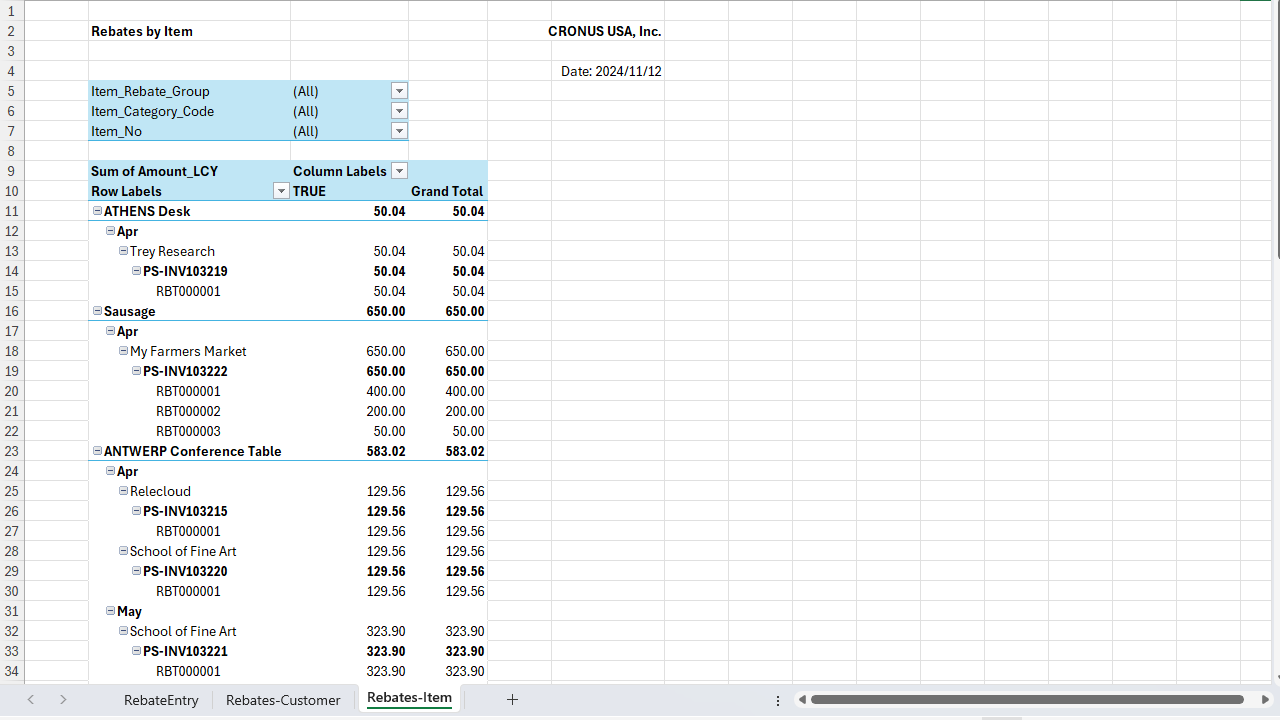Open the Row Labels filter dropdown

pyautogui.click(x=282, y=191)
